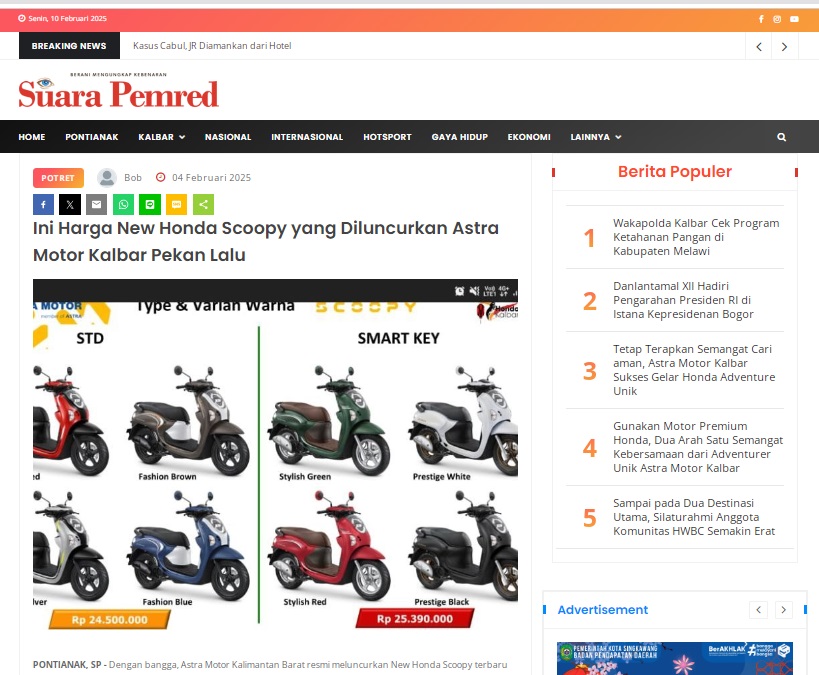819x675 pixels.
Task: Open headline Kasus Cabul, JR Diamankan dari Hotel
Action: (x=212, y=46)
